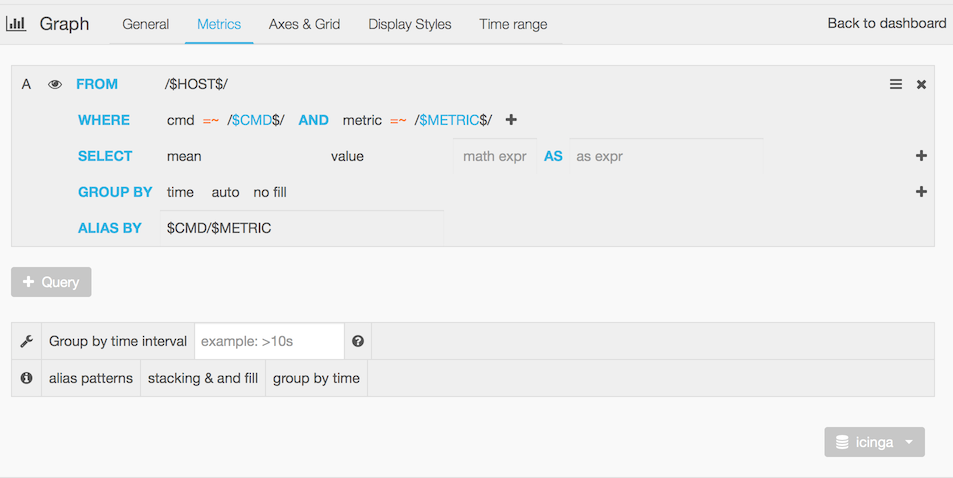
Task: Expand the 'stacking & and fill' help section
Action: (x=203, y=379)
